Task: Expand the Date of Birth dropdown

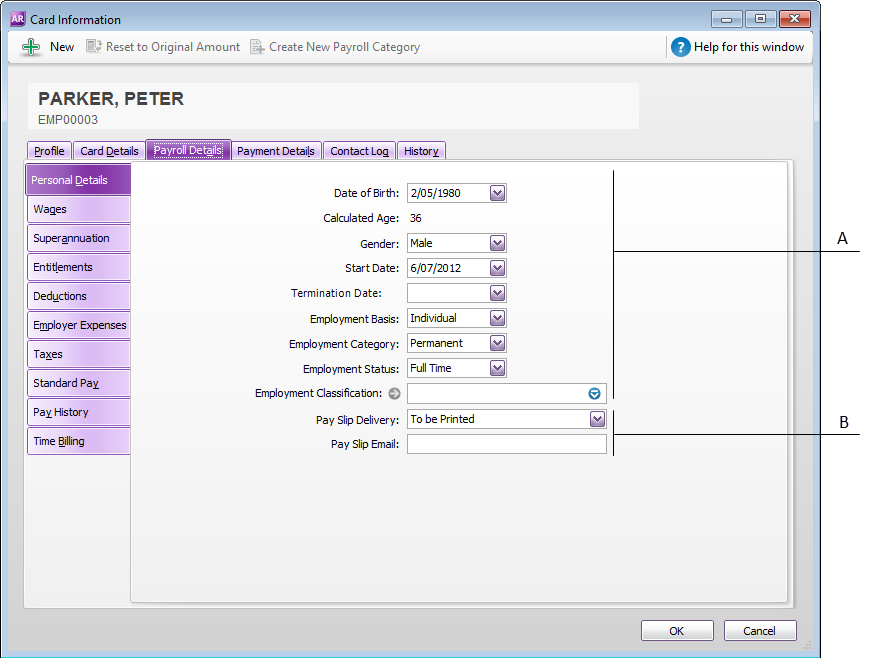Action: [x=498, y=193]
